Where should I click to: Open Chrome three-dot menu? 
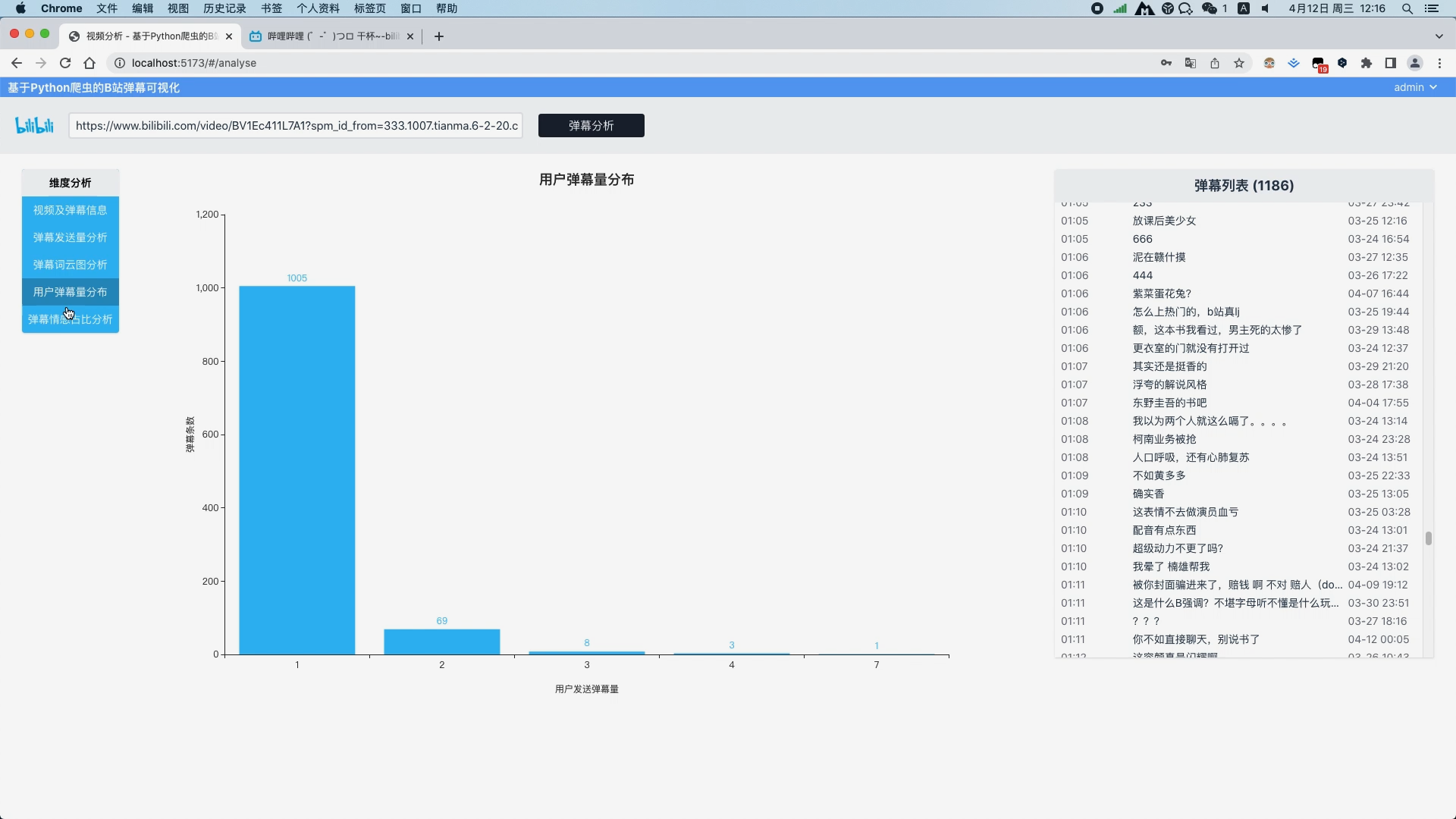click(1439, 63)
